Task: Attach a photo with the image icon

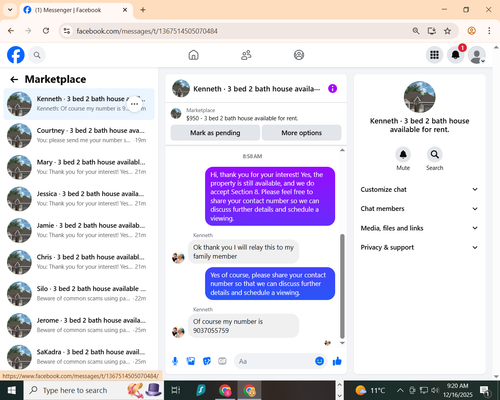Action: click(191, 361)
